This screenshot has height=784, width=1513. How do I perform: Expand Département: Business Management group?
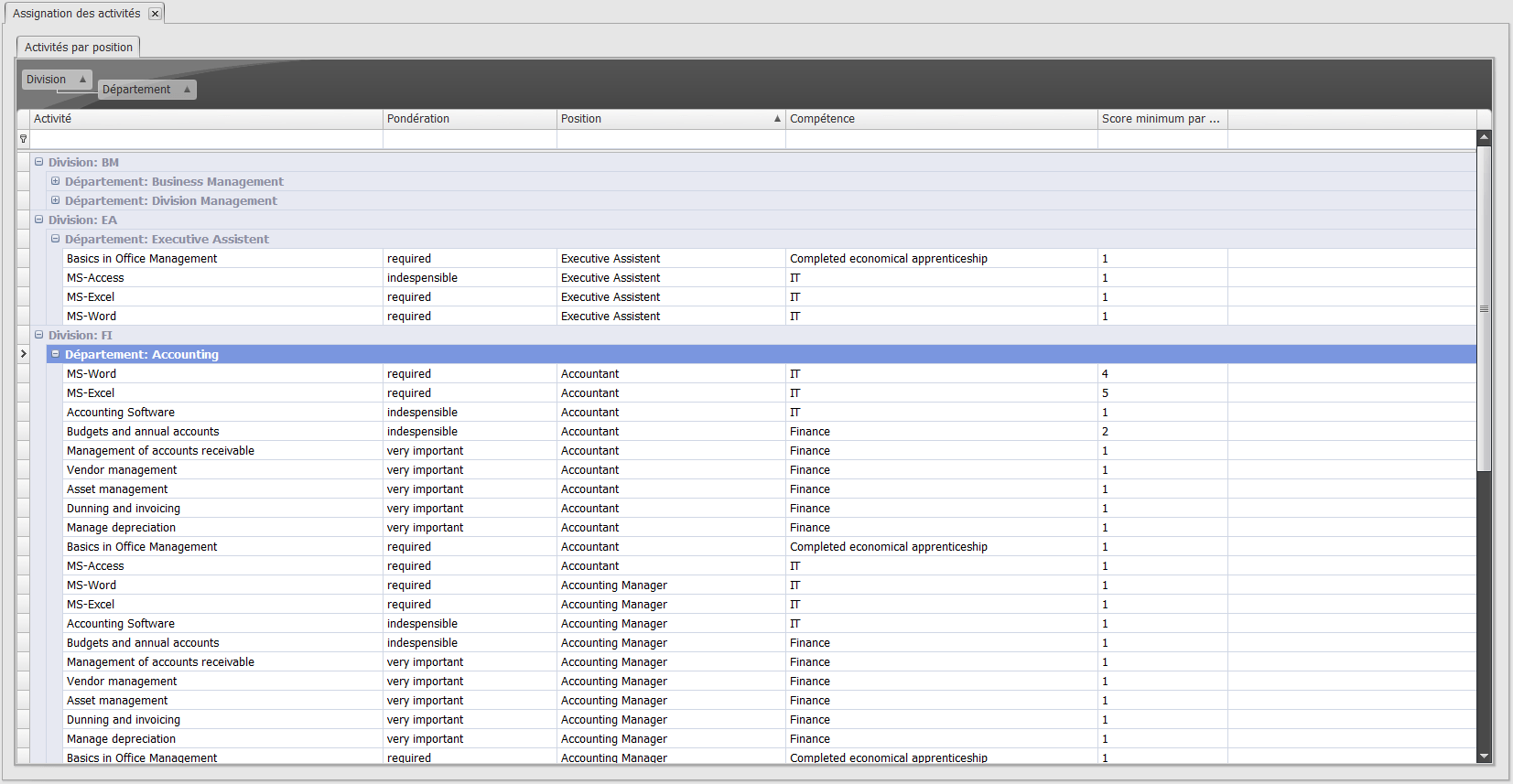(56, 181)
